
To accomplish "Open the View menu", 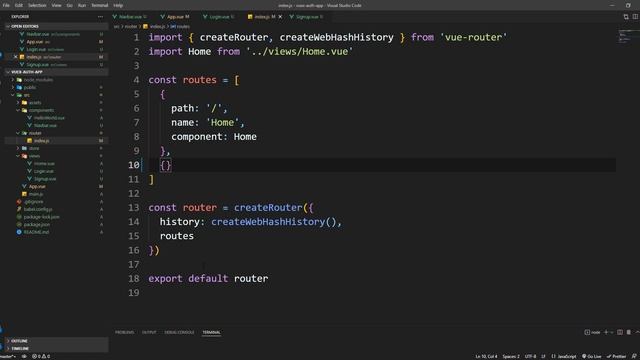I will (56, 5).
